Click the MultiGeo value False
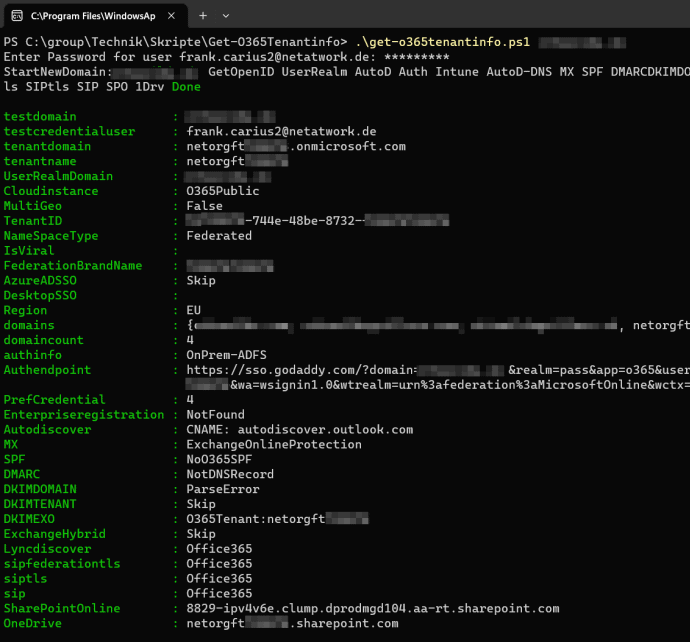 coord(205,206)
